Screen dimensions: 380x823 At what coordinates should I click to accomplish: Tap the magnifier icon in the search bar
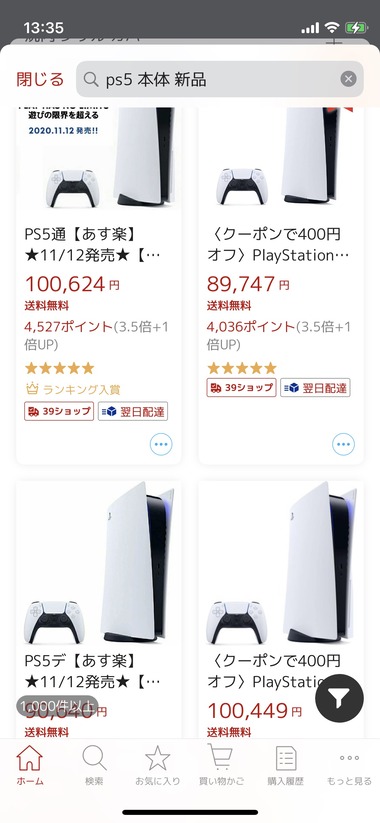pos(91,79)
